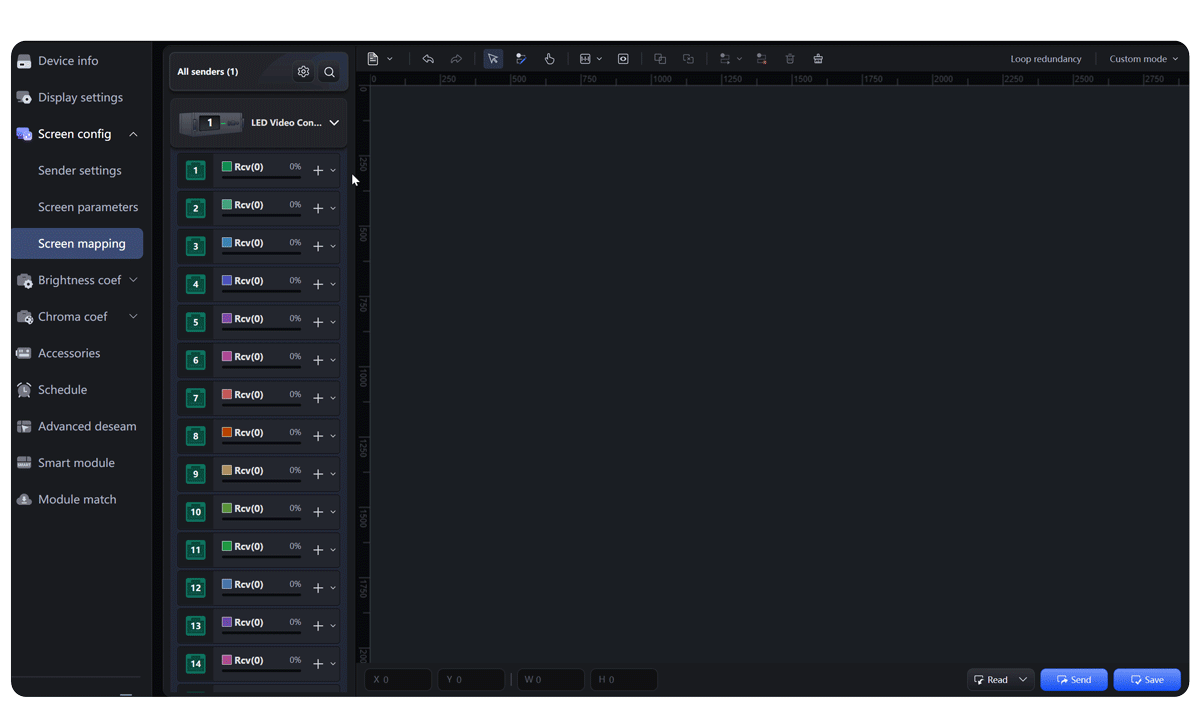Collapse the Screen config menu
The image size is (1200, 716).
[133, 134]
